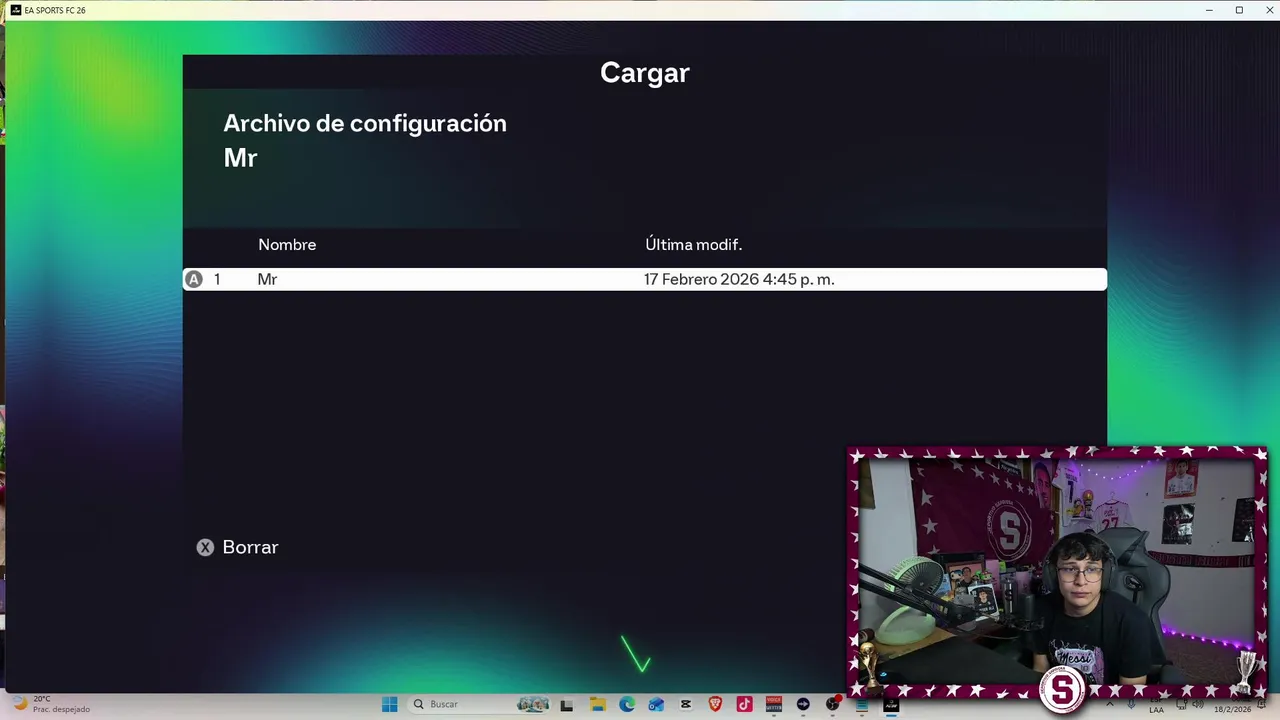The height and width of the screenshot is (720, 1280).
Task: Minimize the EA SPORTS FC 26 window
Action: click(1210, 10)
